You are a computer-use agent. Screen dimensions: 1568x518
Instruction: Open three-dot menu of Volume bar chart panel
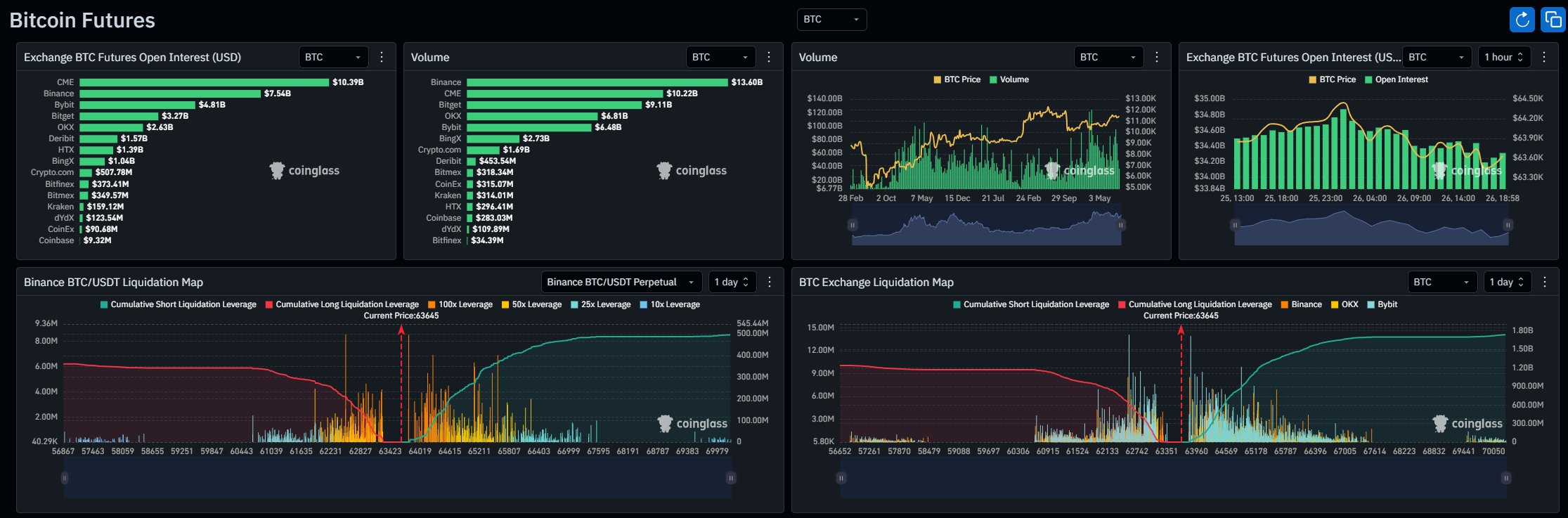tap(769, 57)
